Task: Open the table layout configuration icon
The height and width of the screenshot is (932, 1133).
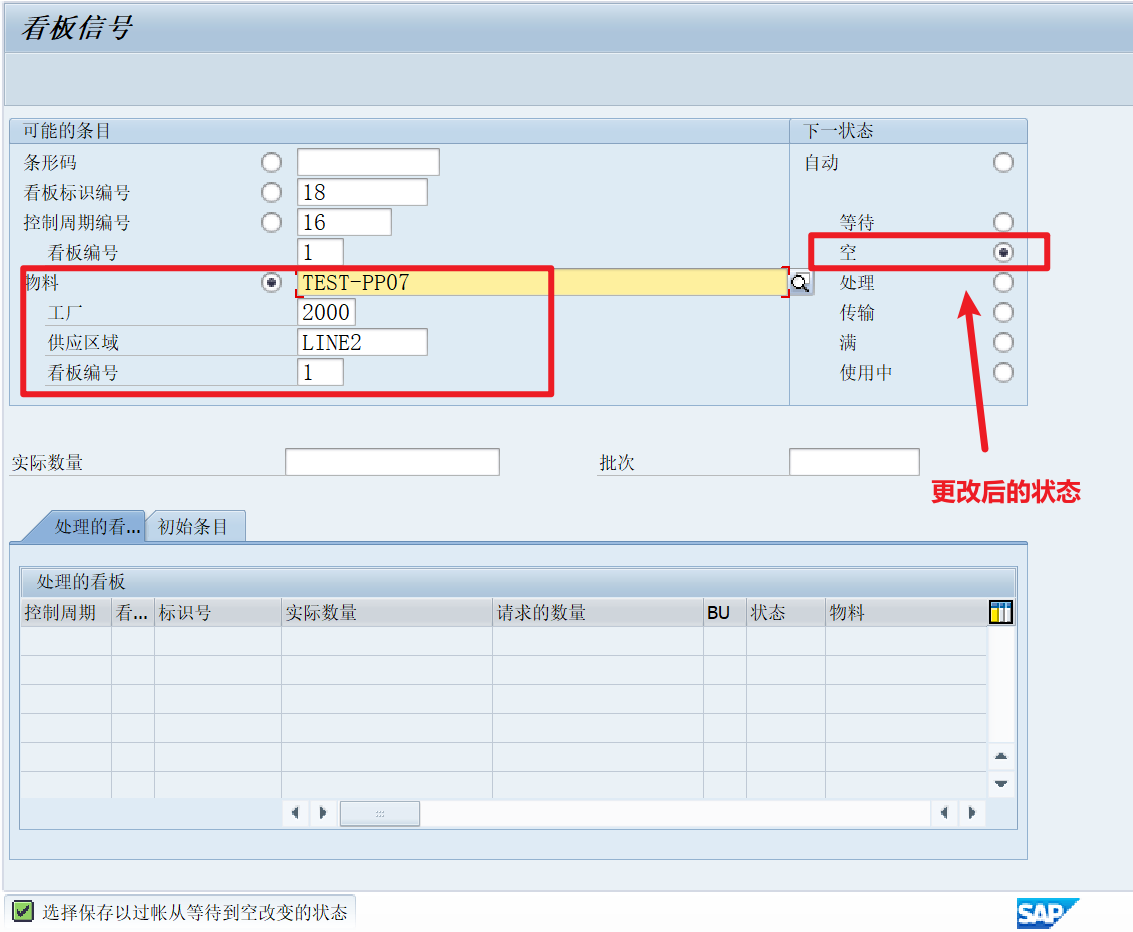Action: tap(999, 612)
